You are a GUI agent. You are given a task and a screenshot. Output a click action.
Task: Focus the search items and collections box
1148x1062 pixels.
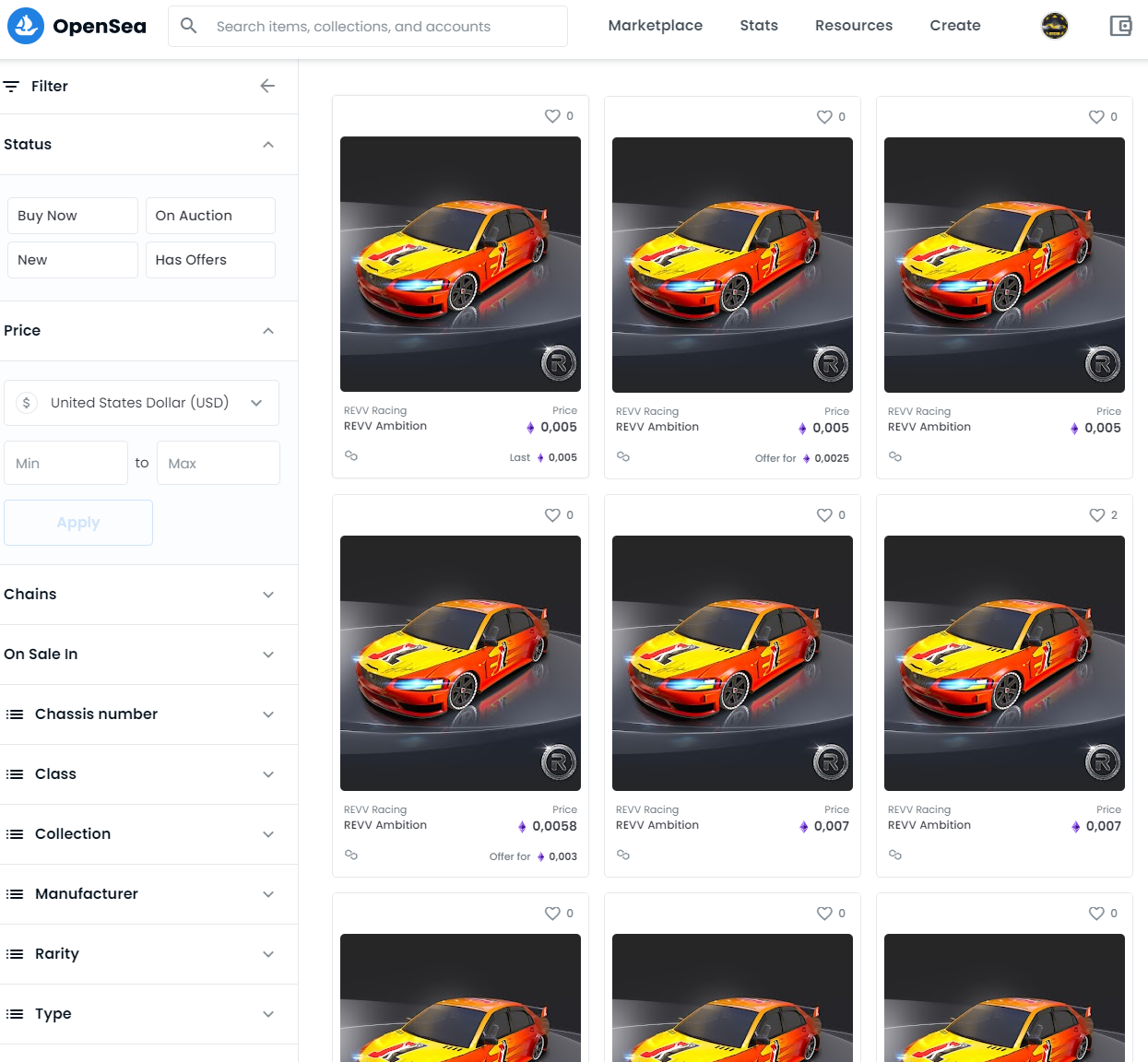coord(368,26)
